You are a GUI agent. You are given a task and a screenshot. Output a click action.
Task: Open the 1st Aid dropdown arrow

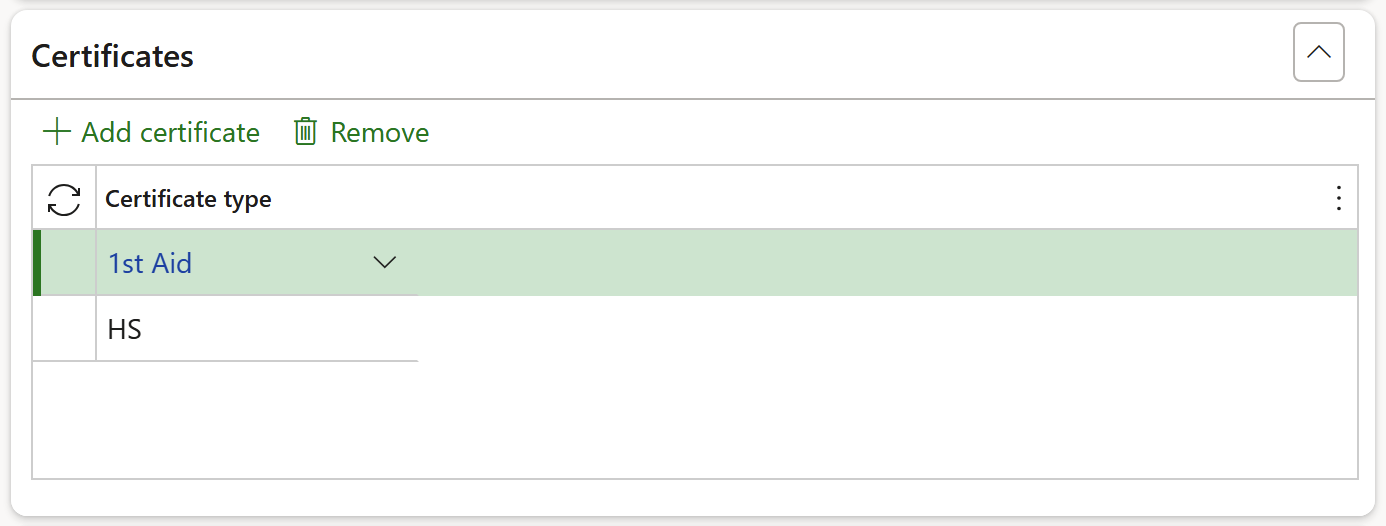click(x=384, y=263)
